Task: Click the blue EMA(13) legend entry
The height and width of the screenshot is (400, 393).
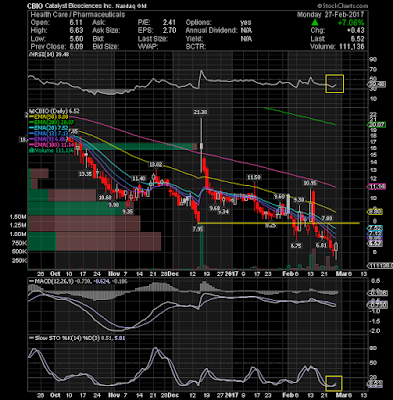Action: click(49, 134)
